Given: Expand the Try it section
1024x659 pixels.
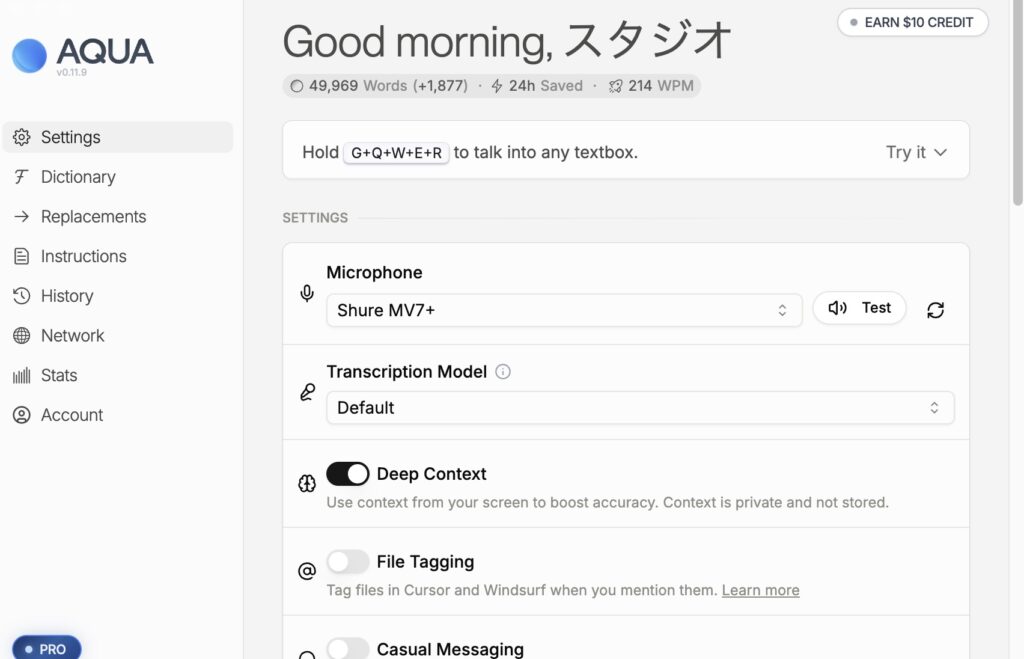Looking at the screenshot, I should tap(915, 152).
